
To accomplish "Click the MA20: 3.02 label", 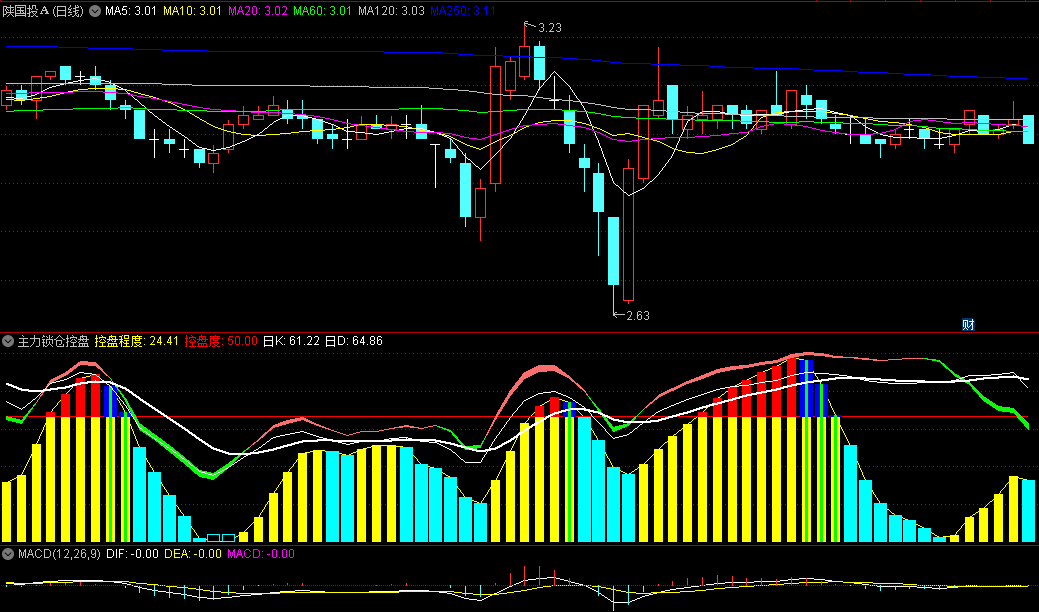I will pyautogui.click(x=258, y=11).
